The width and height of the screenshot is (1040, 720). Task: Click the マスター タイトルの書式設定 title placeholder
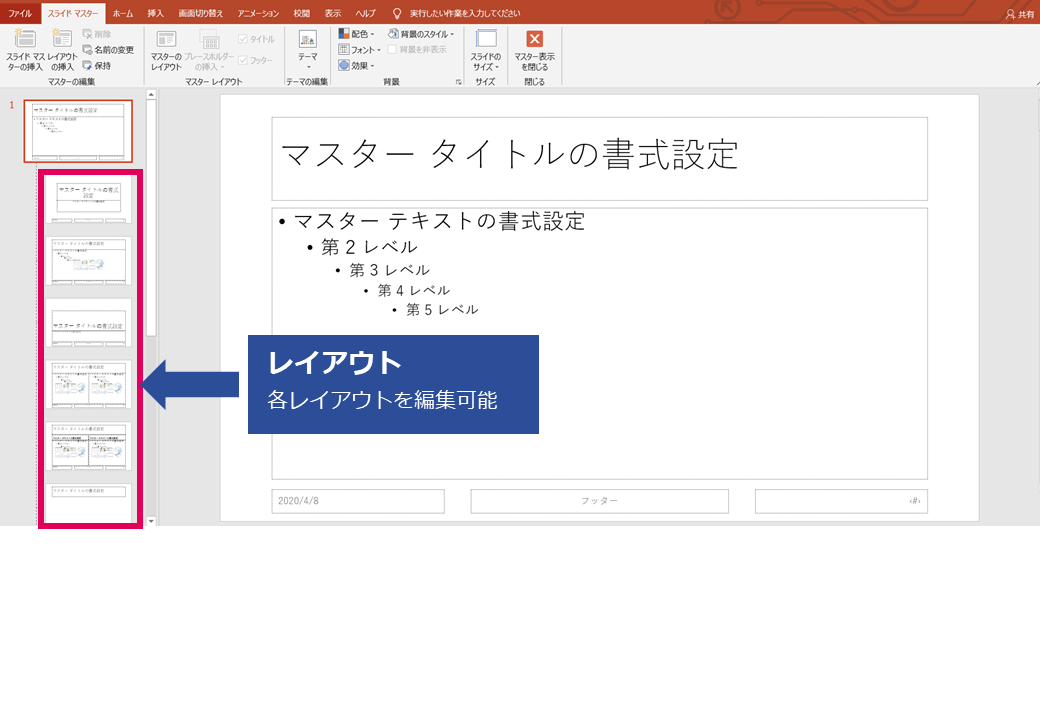pyautogui.click(x=600, y=158)
